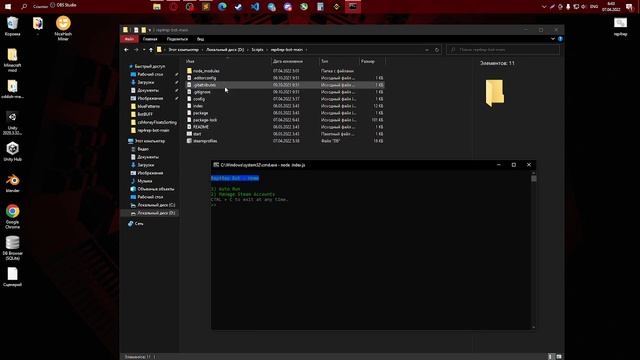Open Музыка under This PC
The height and width of the screenshot is (360, 640).
point(141,181)
